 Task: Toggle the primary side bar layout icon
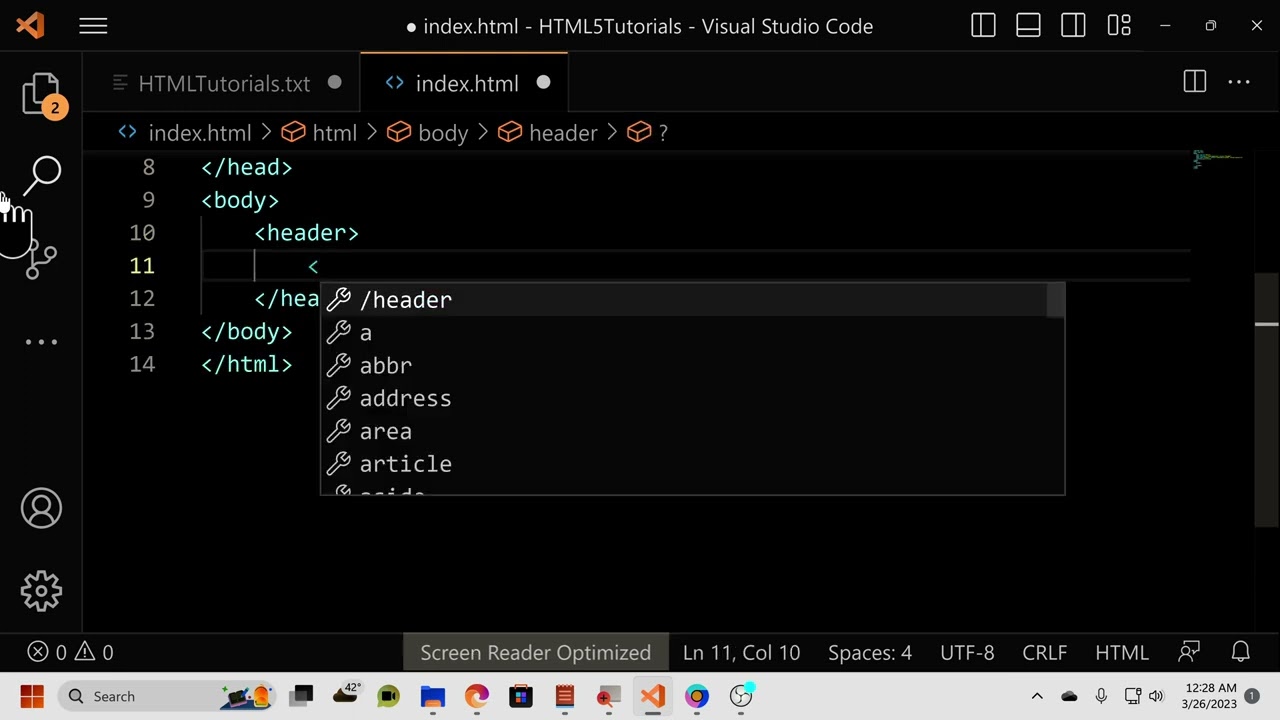point(983,26)
